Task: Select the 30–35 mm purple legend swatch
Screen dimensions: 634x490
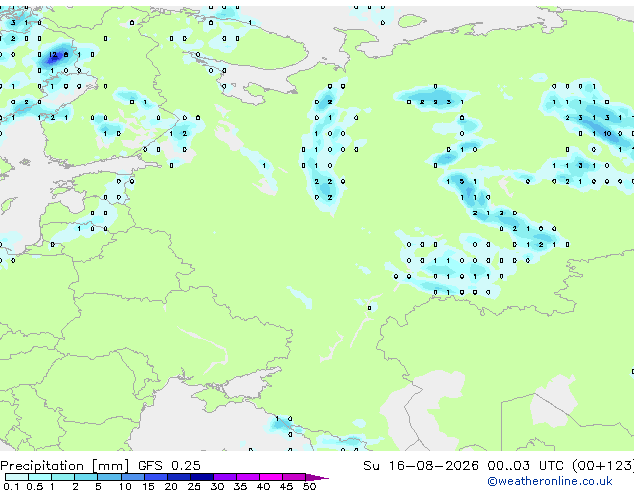Action: click(x=225, y=477)
